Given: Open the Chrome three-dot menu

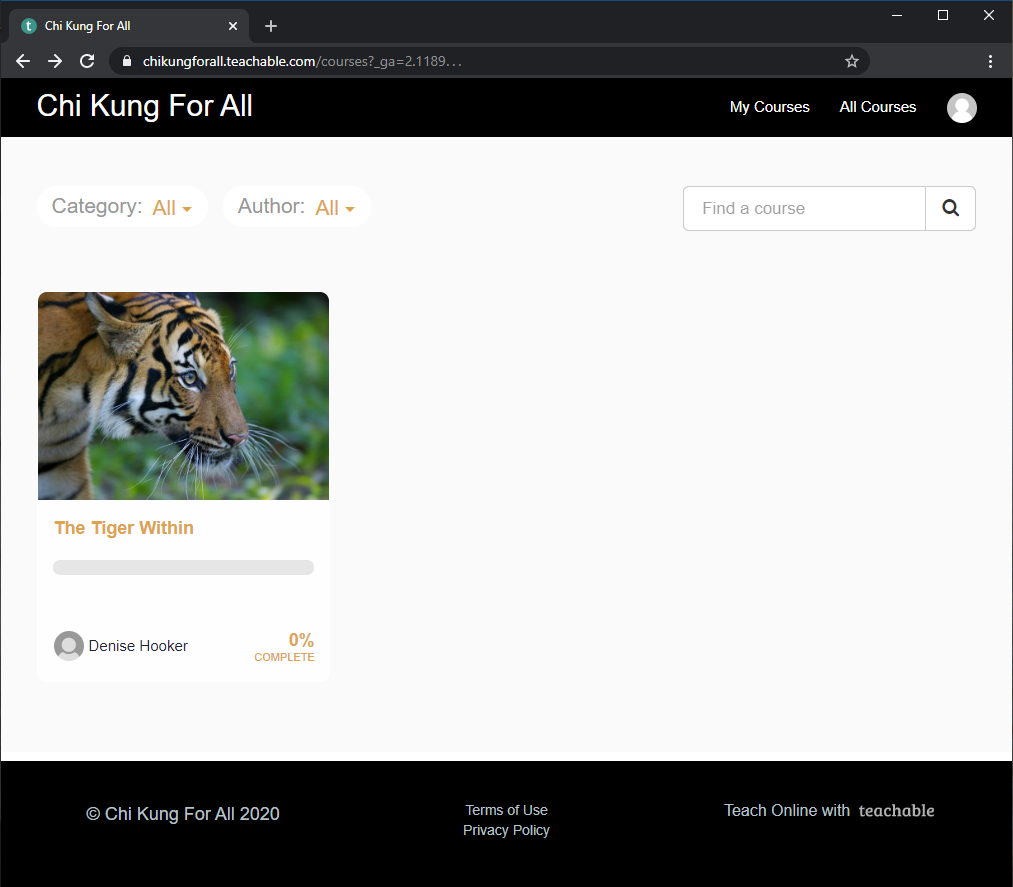Looking at the screenshot, I should coord(990,61).
